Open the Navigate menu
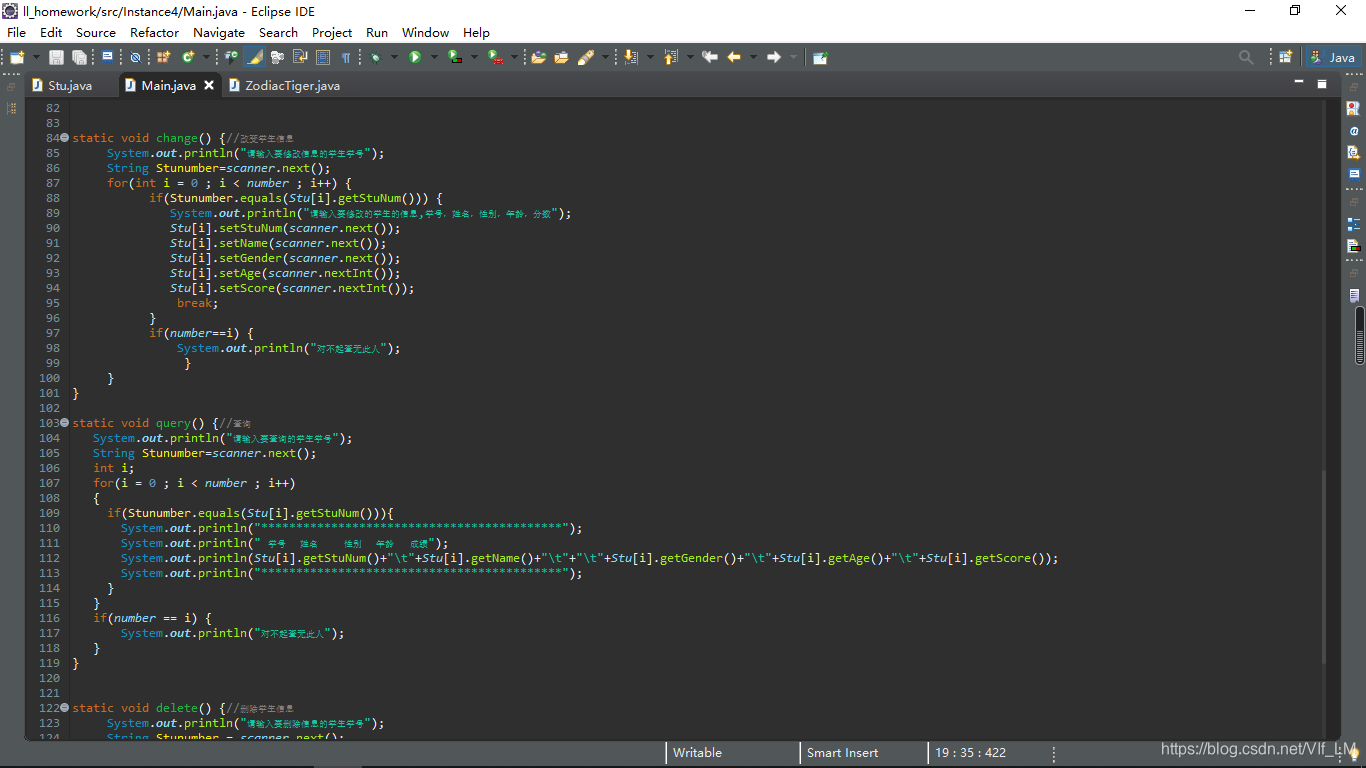Viewport: 1366px width, 768px height. pos(219,32)
